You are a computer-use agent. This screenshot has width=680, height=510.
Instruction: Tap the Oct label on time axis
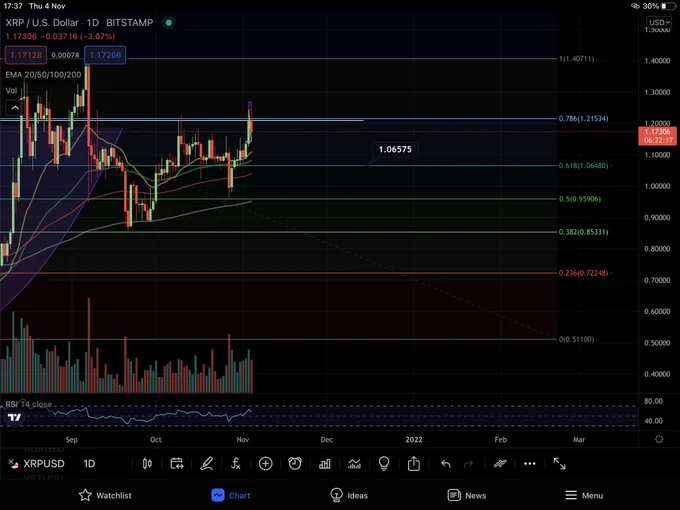(156, 439)
